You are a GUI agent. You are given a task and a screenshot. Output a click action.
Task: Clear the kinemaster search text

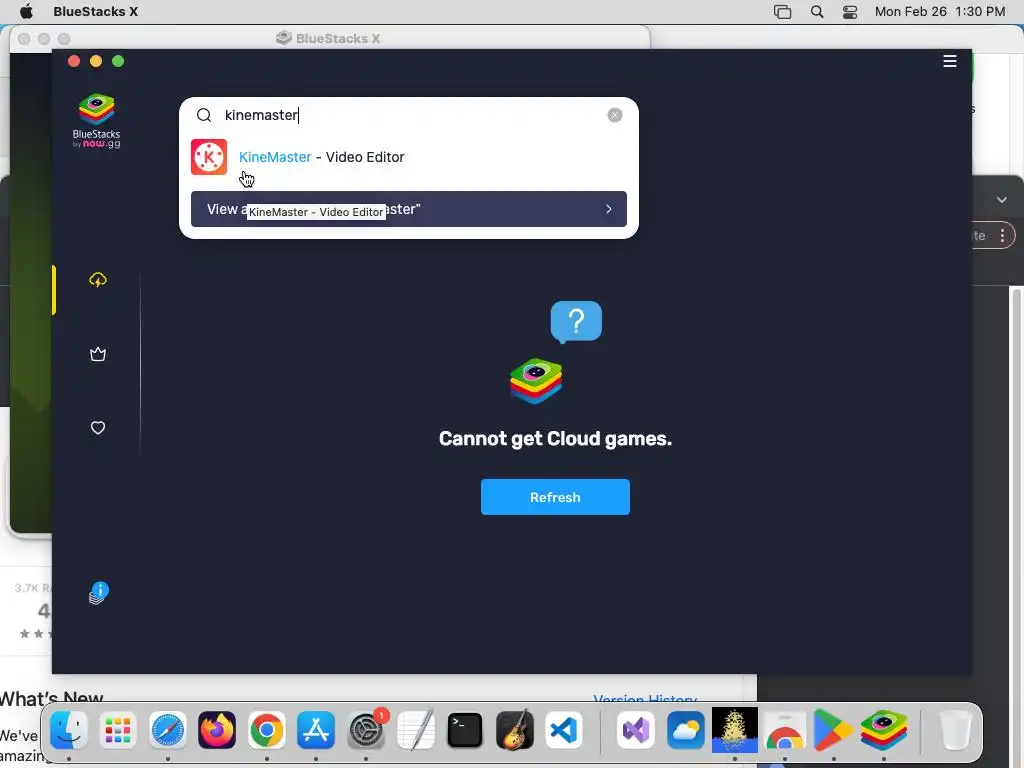615,116
